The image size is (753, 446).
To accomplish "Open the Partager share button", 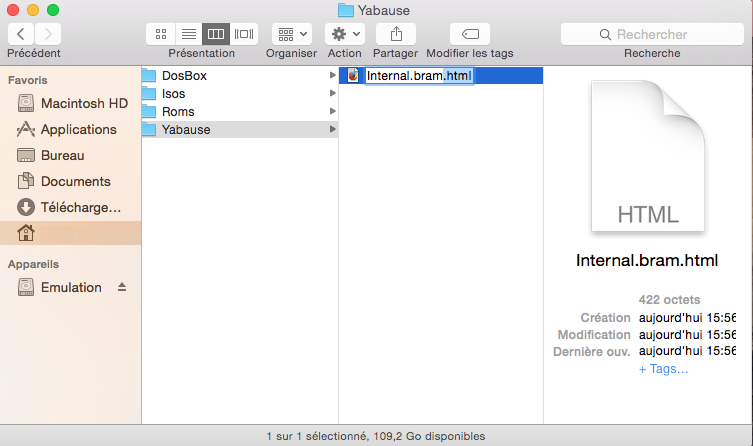I will coord(396,34).
